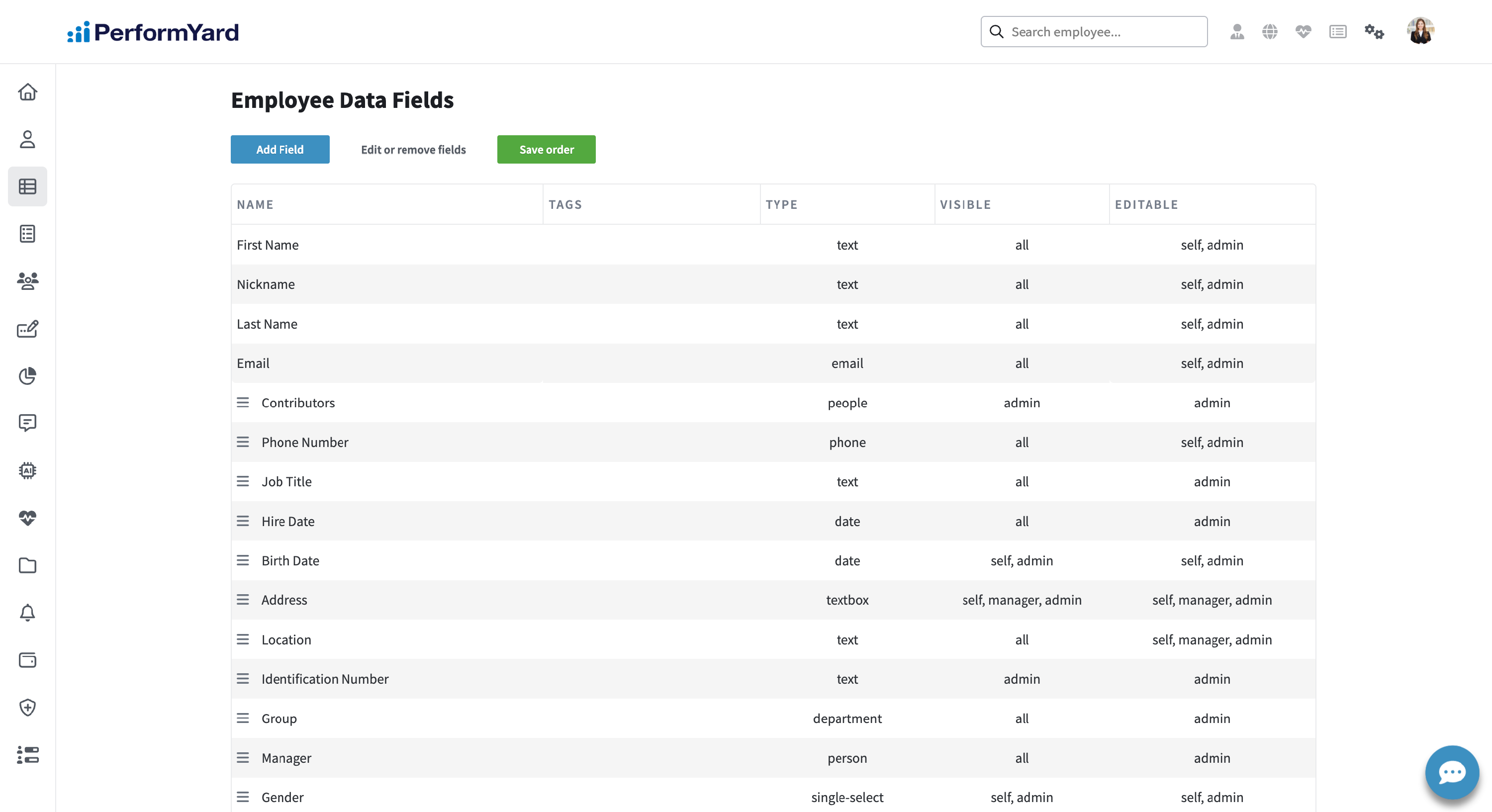Viewport: 1492px width, 812px height.
Task: Grab the drag handle for Birth Date row
Action: pos(243,560)
